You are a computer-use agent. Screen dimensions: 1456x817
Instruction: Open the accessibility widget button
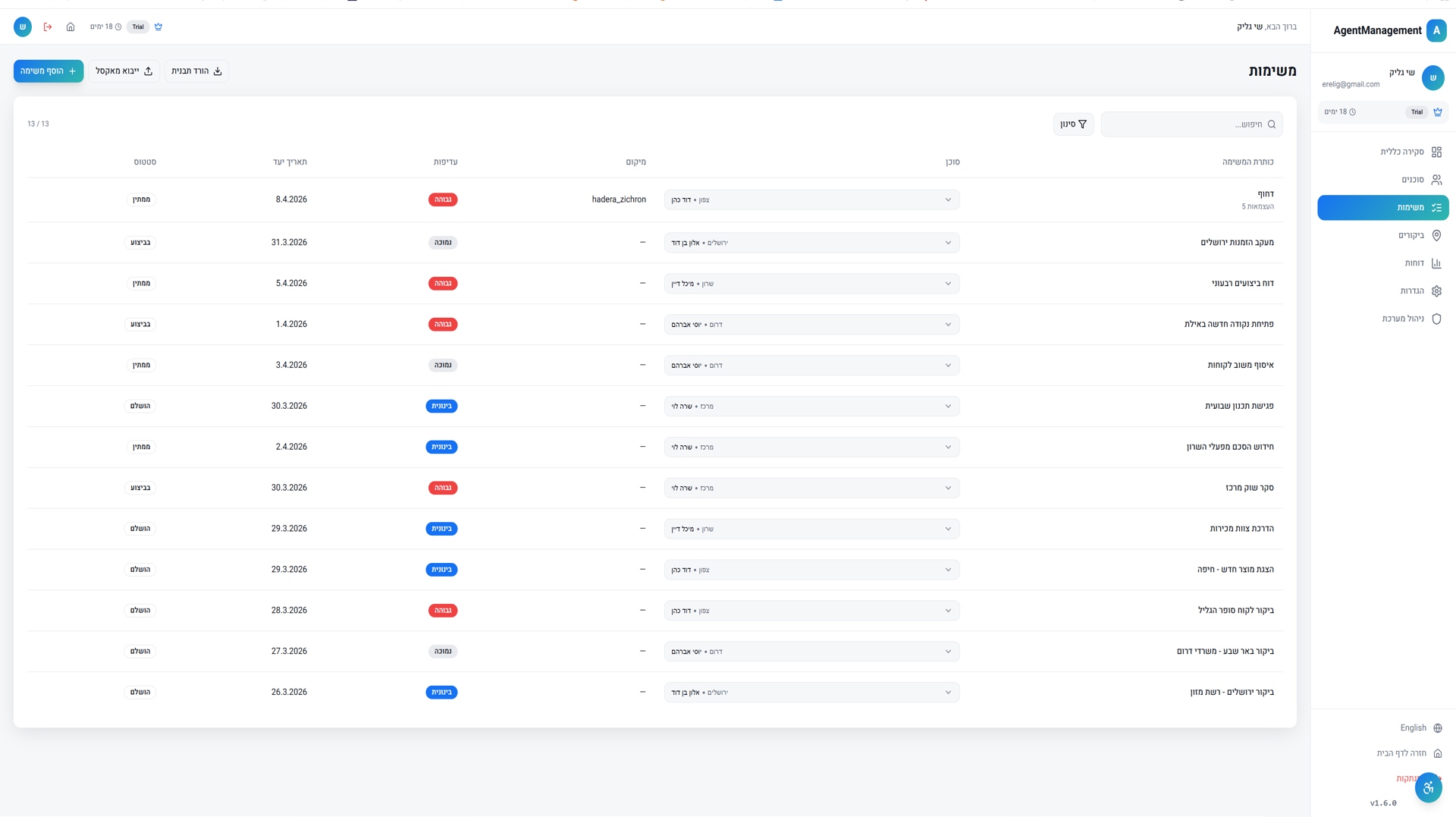point(1428,787)
